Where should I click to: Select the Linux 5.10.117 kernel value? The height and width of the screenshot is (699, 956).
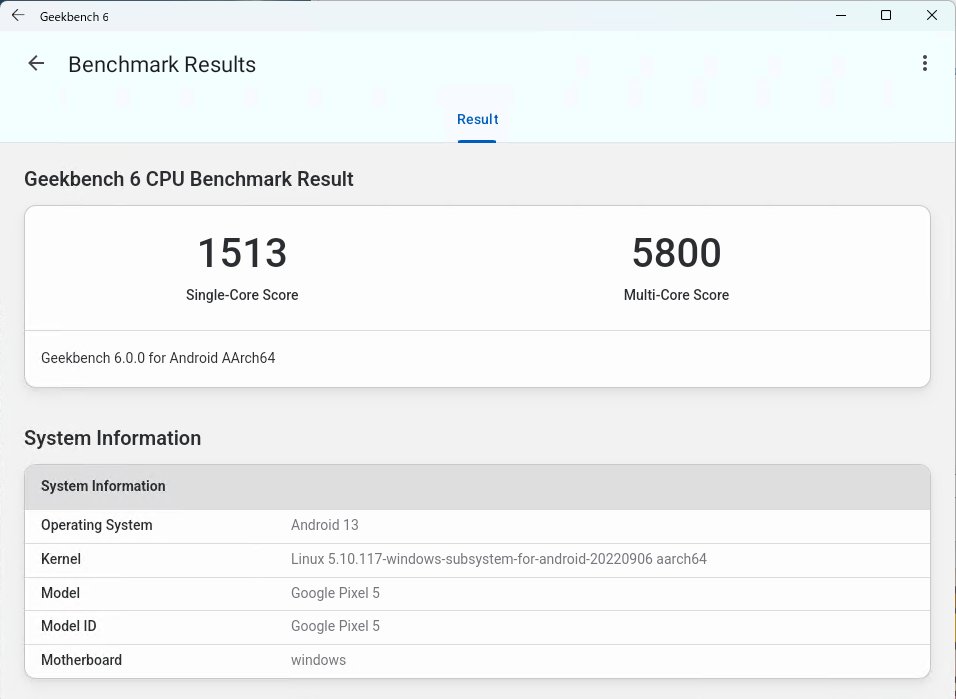click(x=499, y=559)
